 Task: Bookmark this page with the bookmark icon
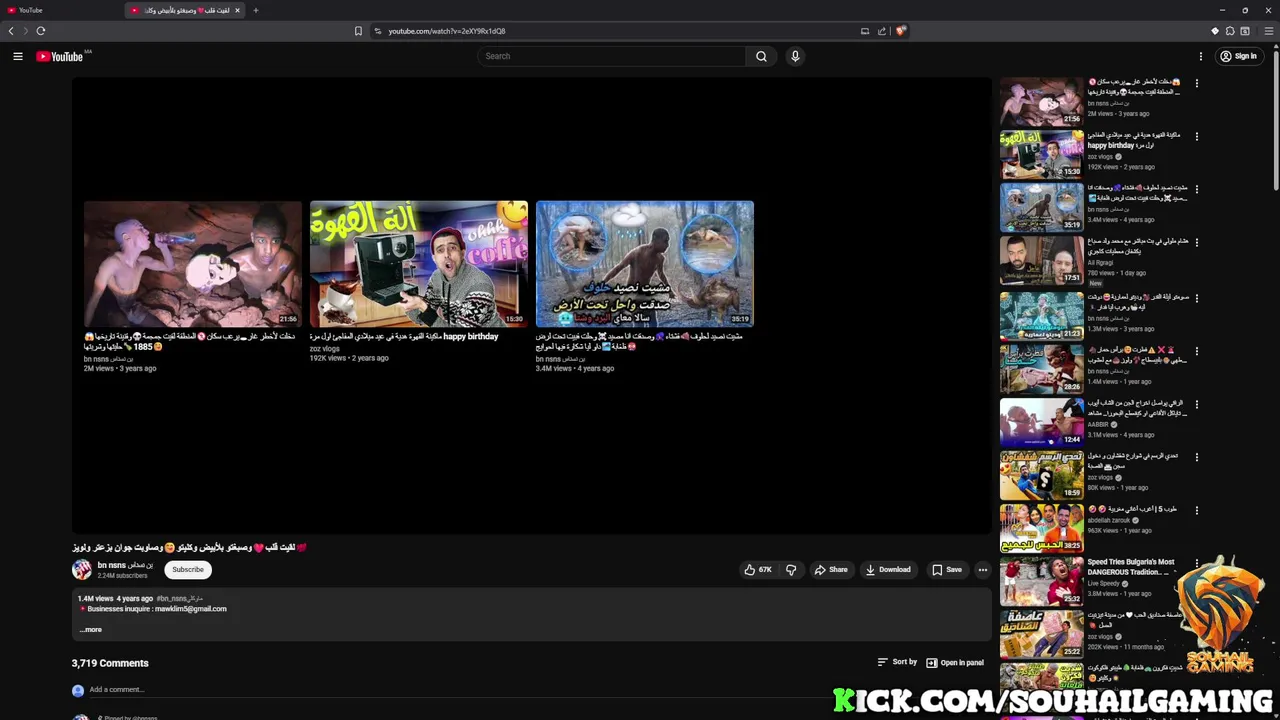point(358,31)
